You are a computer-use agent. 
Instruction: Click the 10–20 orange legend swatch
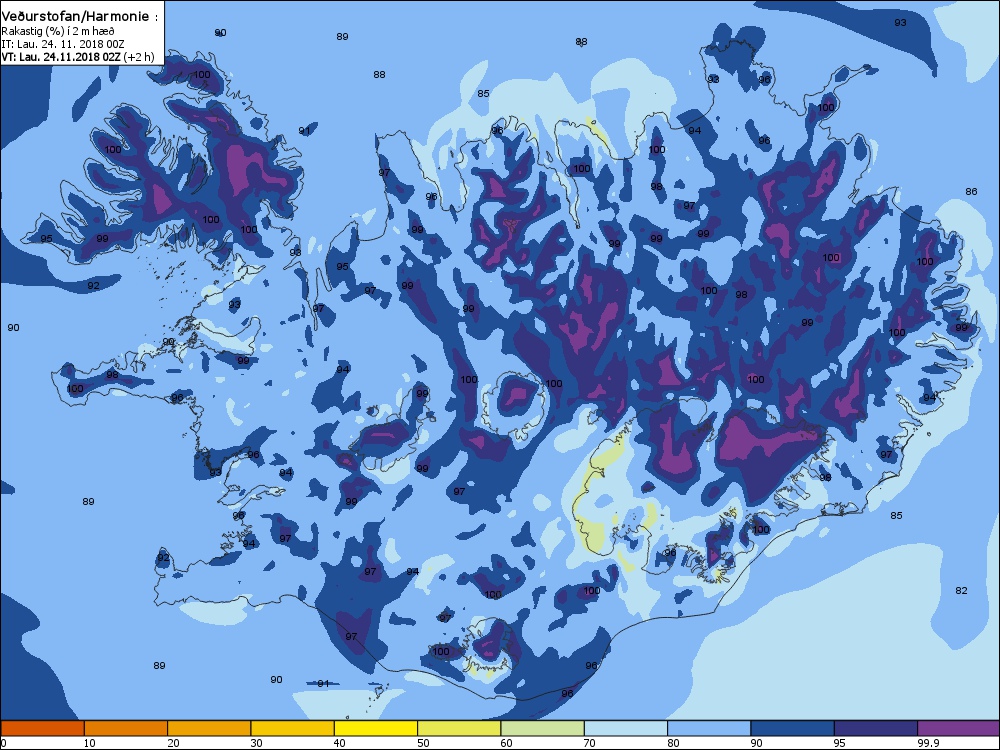pos(126,728)
